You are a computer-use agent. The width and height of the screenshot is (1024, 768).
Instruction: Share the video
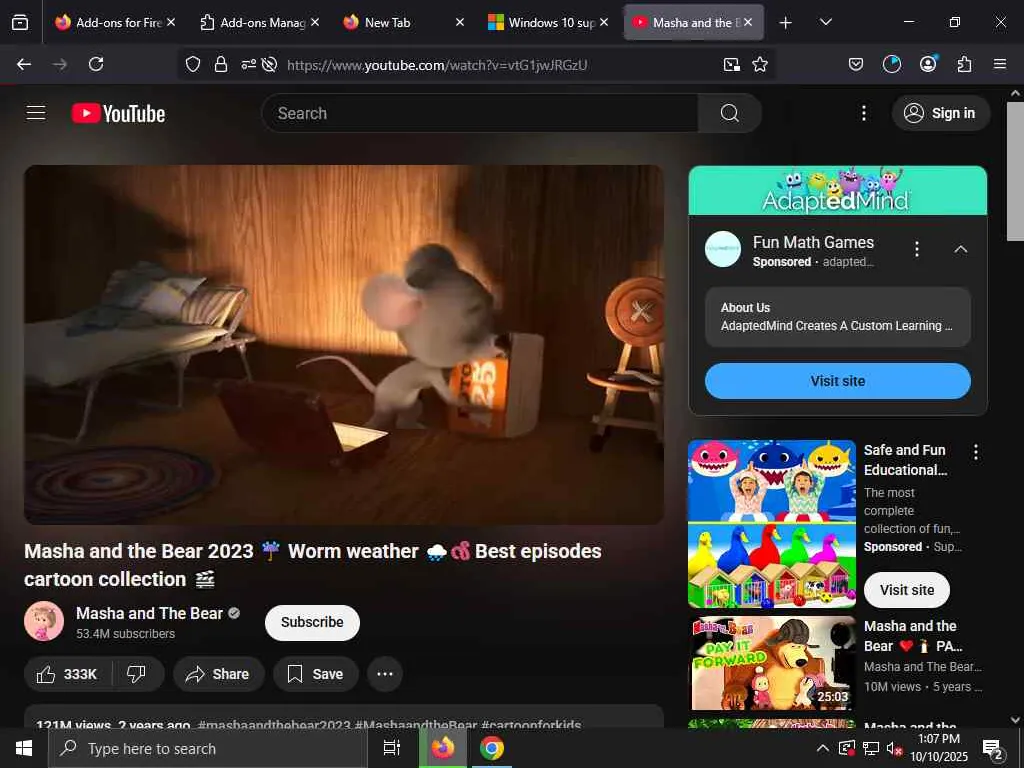click(219, 674)
